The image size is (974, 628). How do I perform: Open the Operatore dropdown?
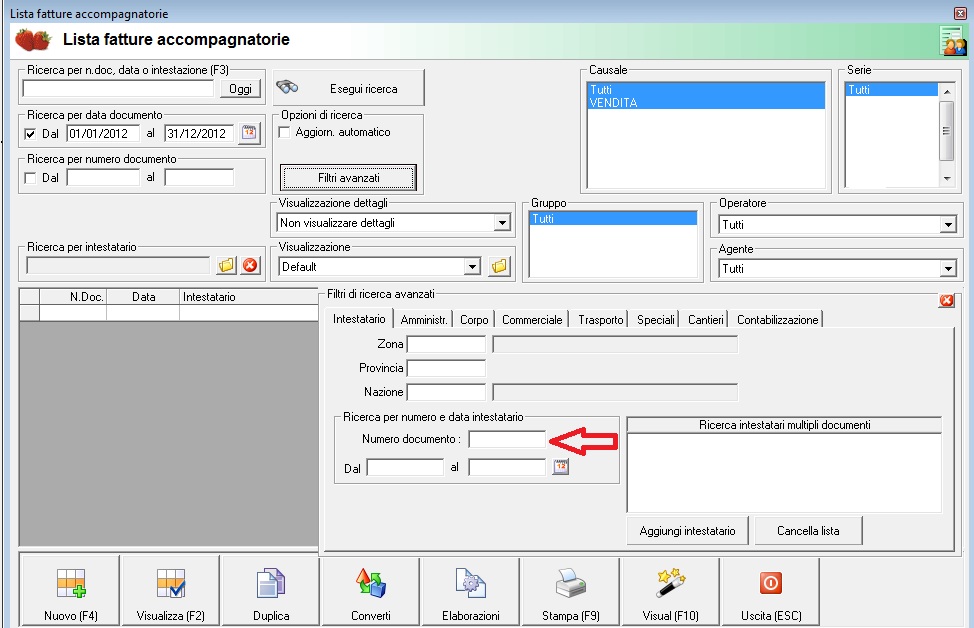[x=947, y=225]
